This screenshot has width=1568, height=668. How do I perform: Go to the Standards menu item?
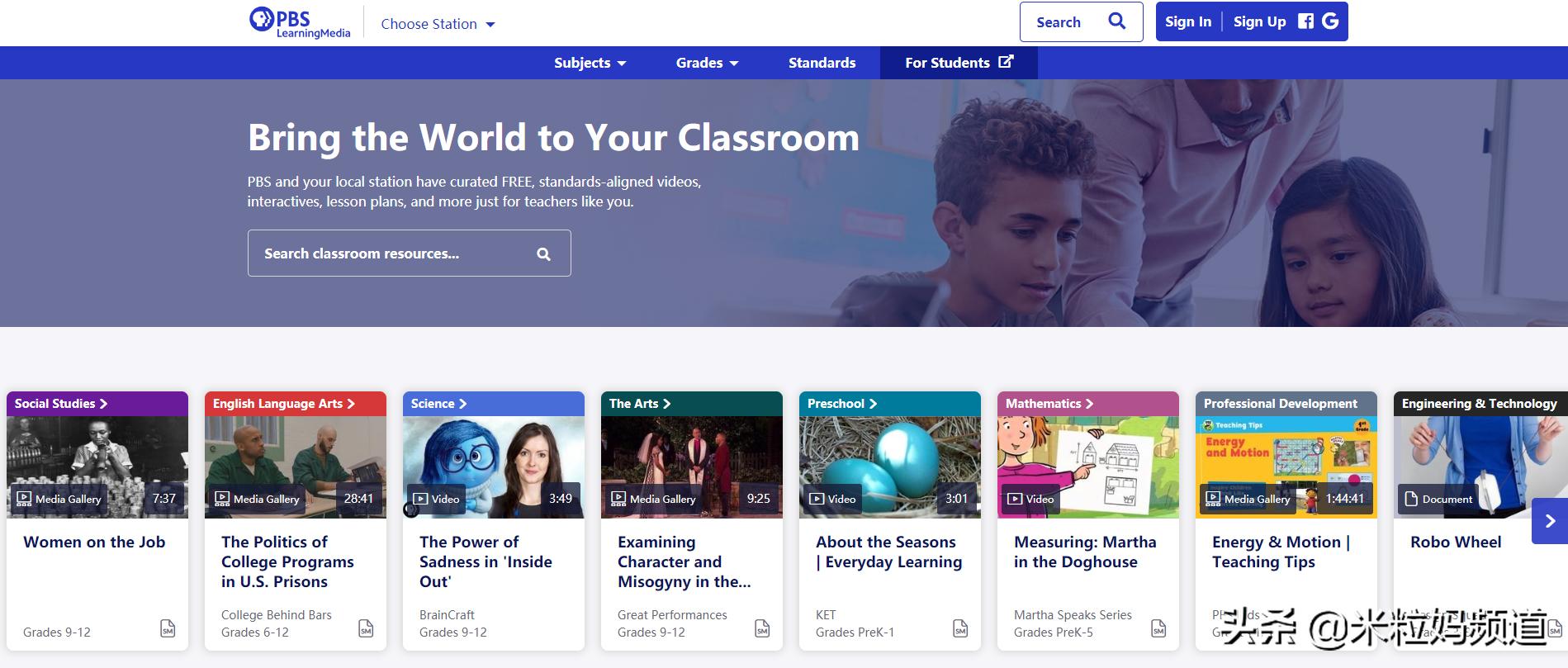(x=822, y=63)
